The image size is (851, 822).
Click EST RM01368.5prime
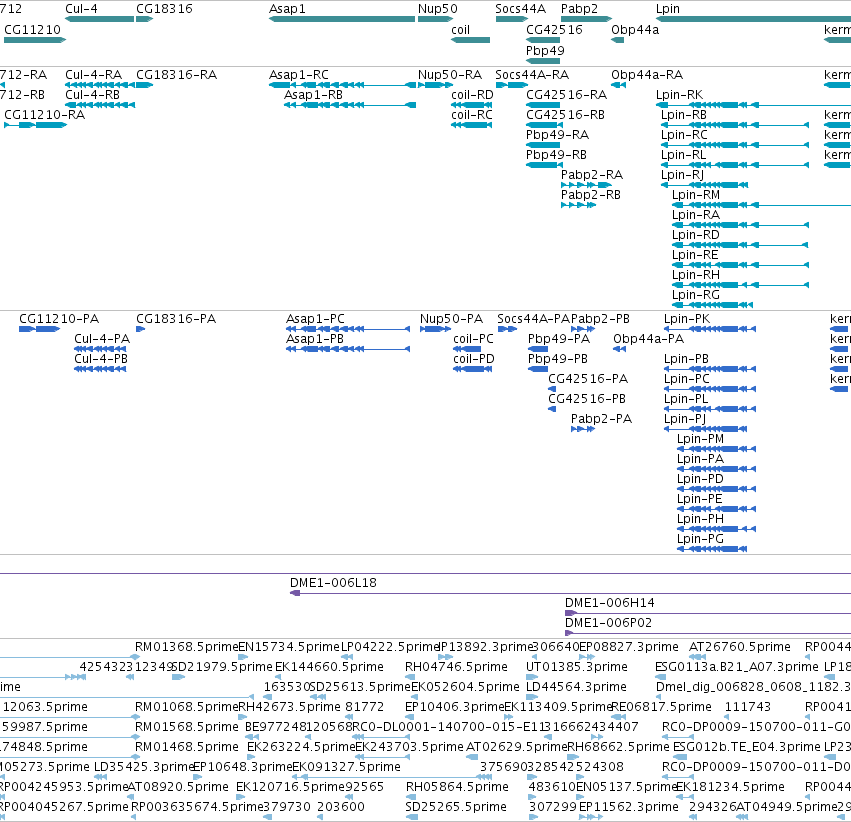coord(187,647)
